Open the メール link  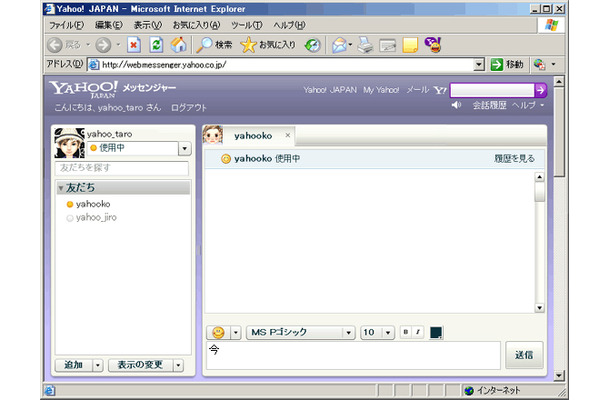click(x=417, y=90)
